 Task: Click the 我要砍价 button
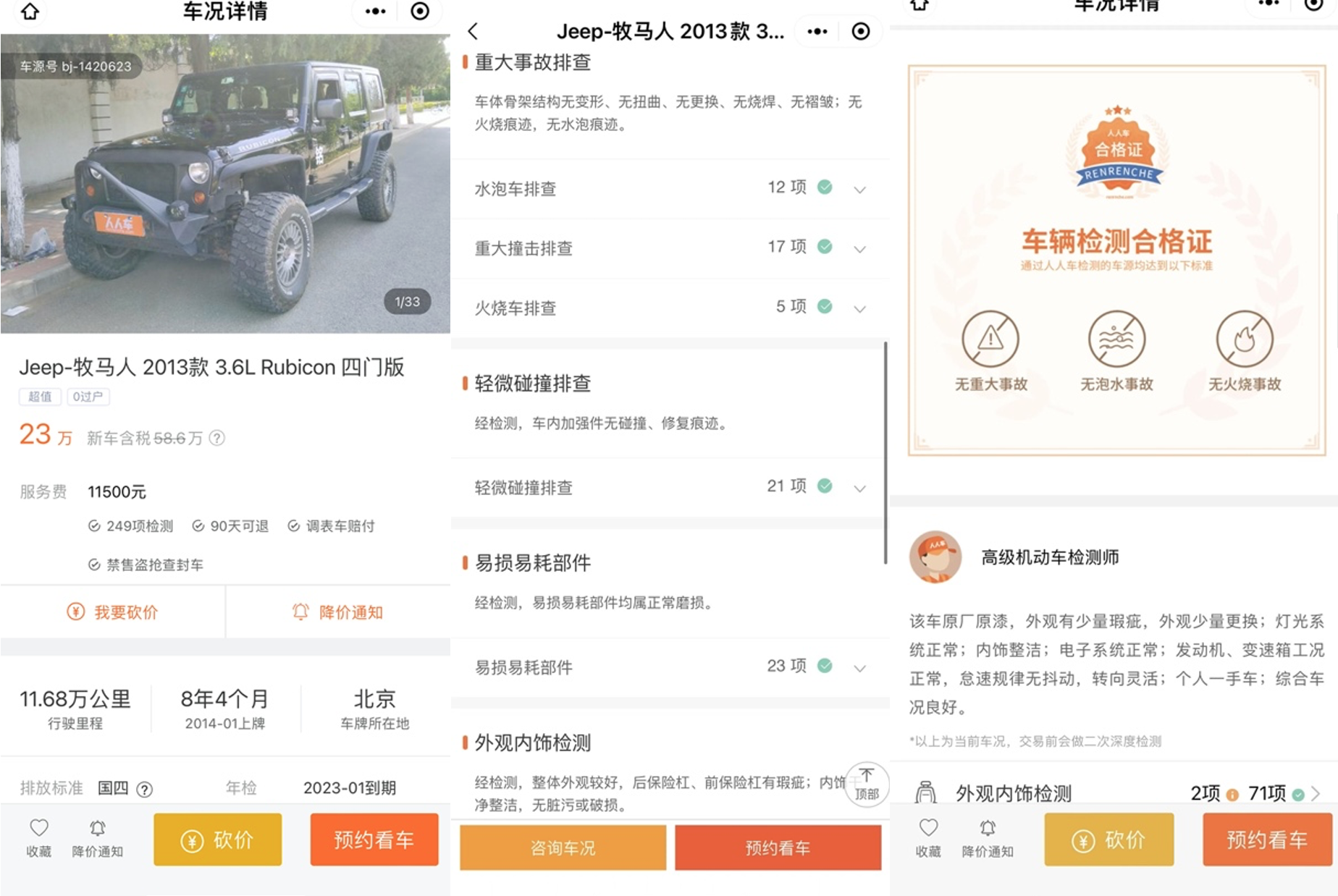(113, 612)
